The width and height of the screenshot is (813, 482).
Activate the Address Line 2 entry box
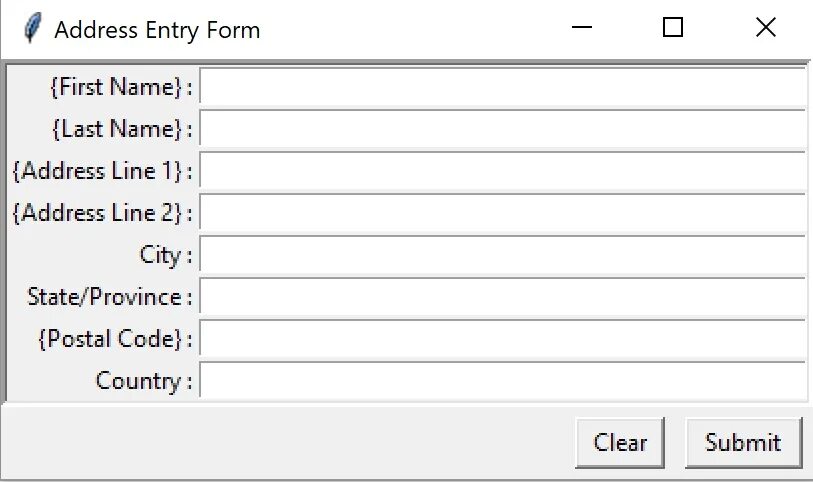503,212
